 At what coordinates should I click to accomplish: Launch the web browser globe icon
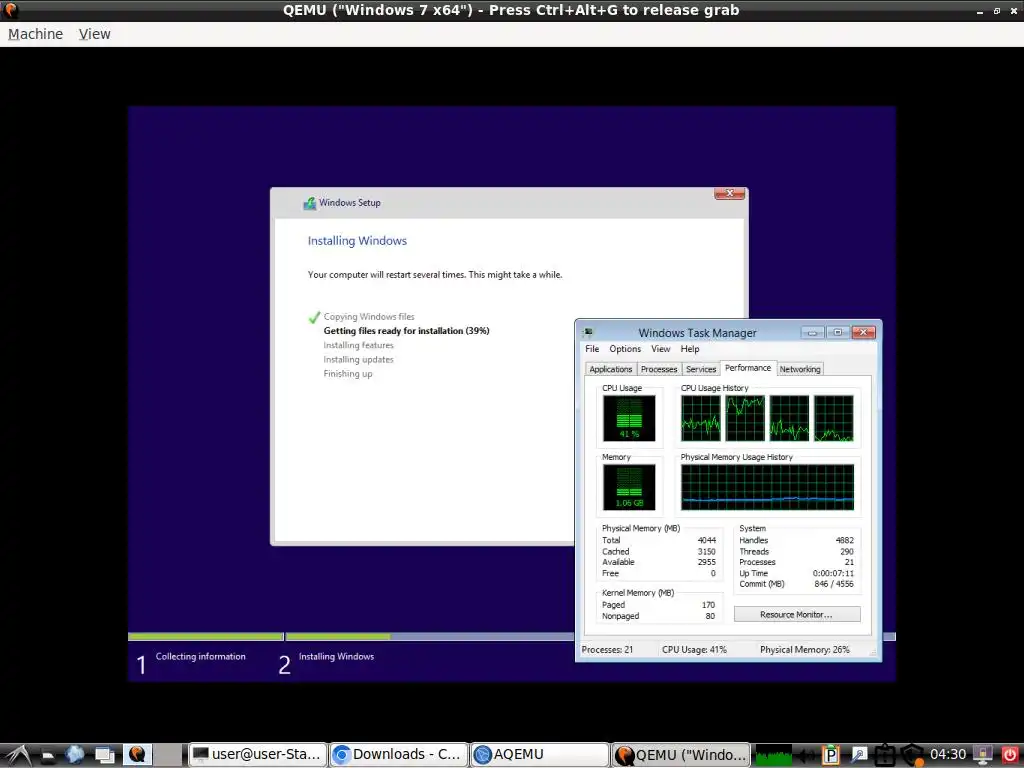[x=75, y=755]
